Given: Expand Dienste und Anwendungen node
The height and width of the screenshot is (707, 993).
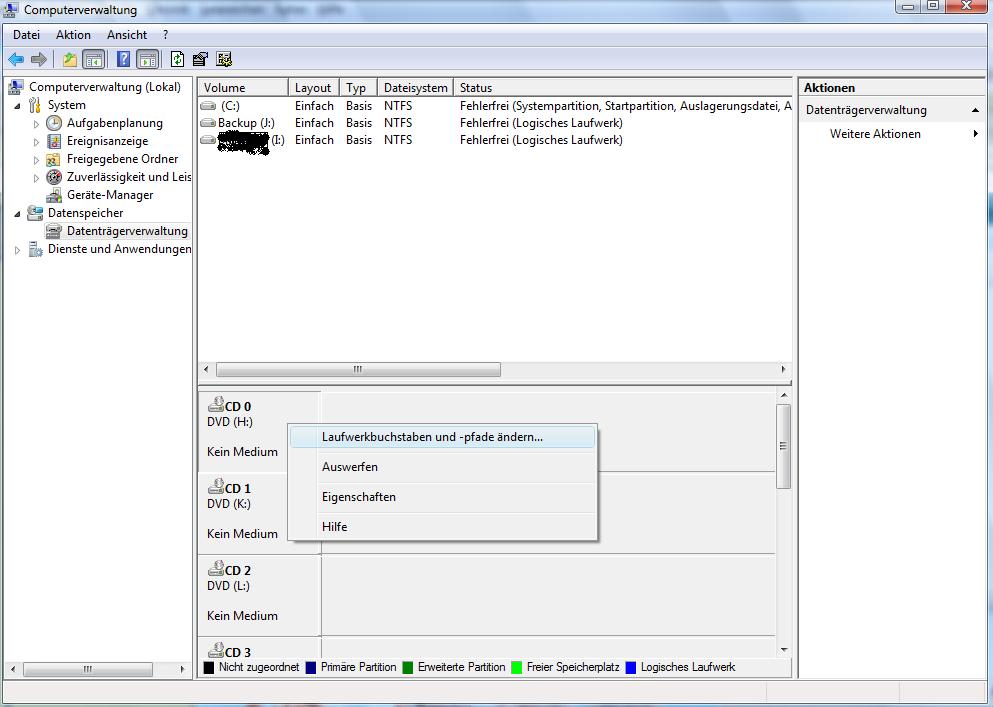Looking at the screenshot, I should 17,250.
